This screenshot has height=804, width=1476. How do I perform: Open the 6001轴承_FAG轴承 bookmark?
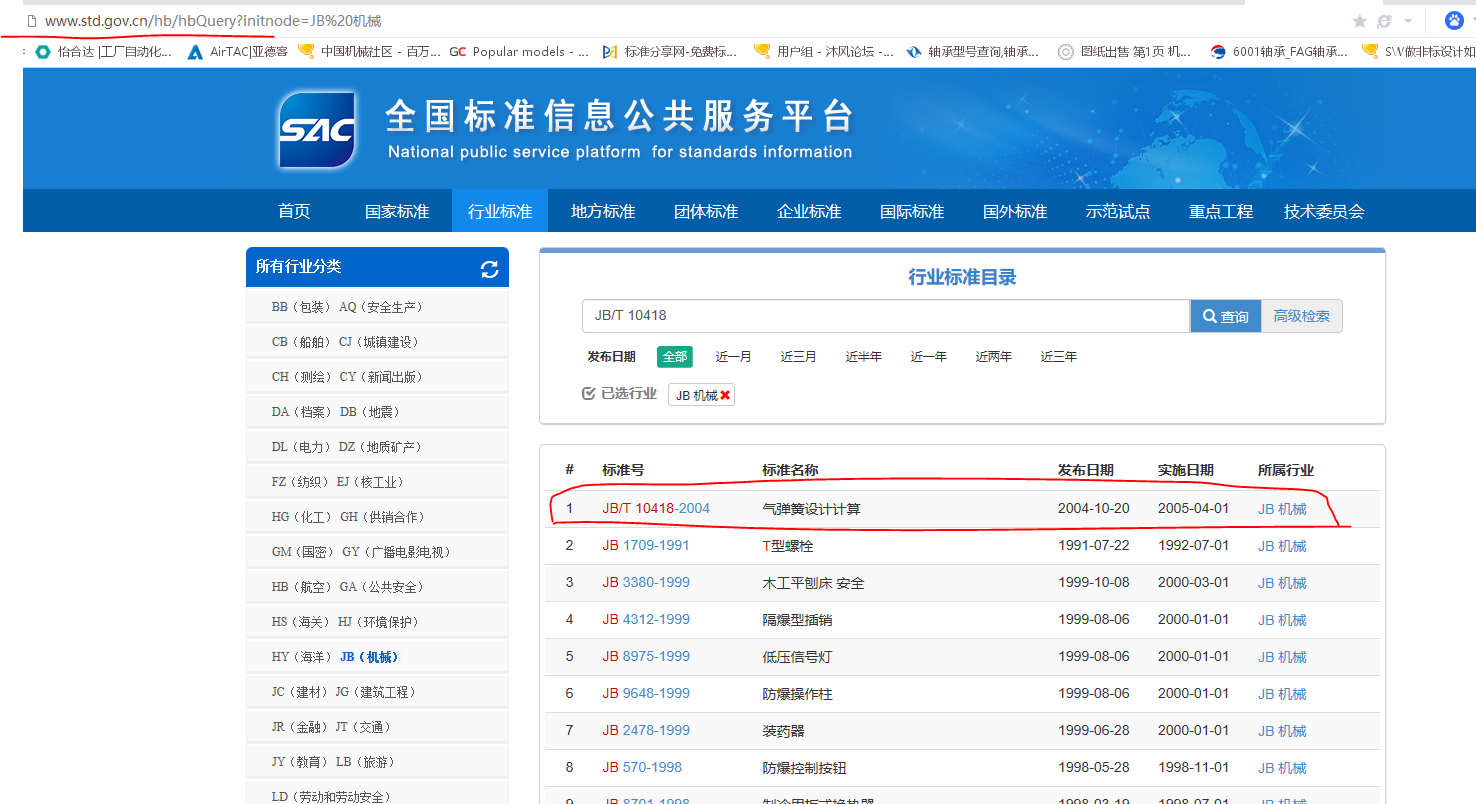(1278, 51)
